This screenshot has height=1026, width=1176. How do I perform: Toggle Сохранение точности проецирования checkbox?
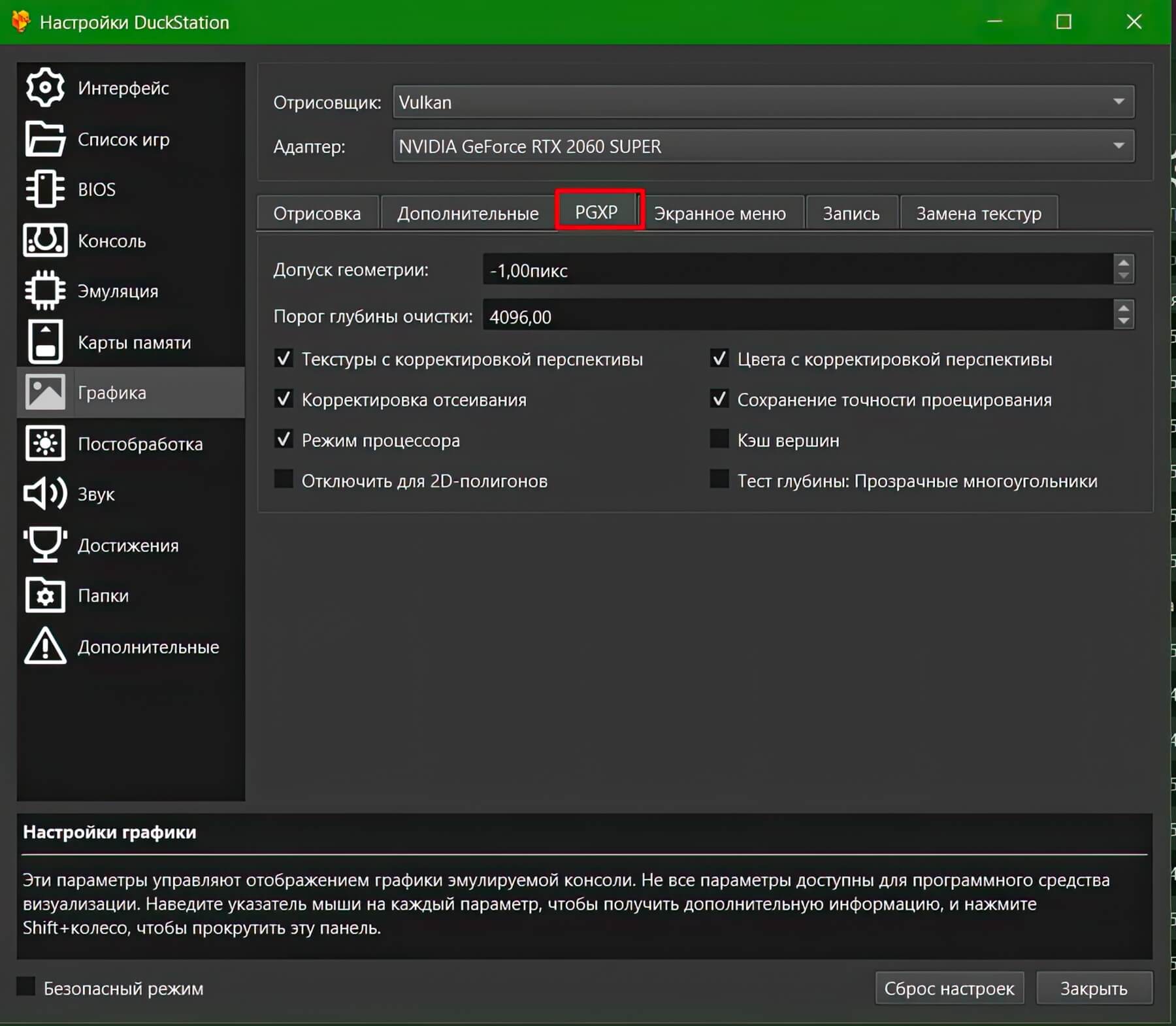click(719, 399)
